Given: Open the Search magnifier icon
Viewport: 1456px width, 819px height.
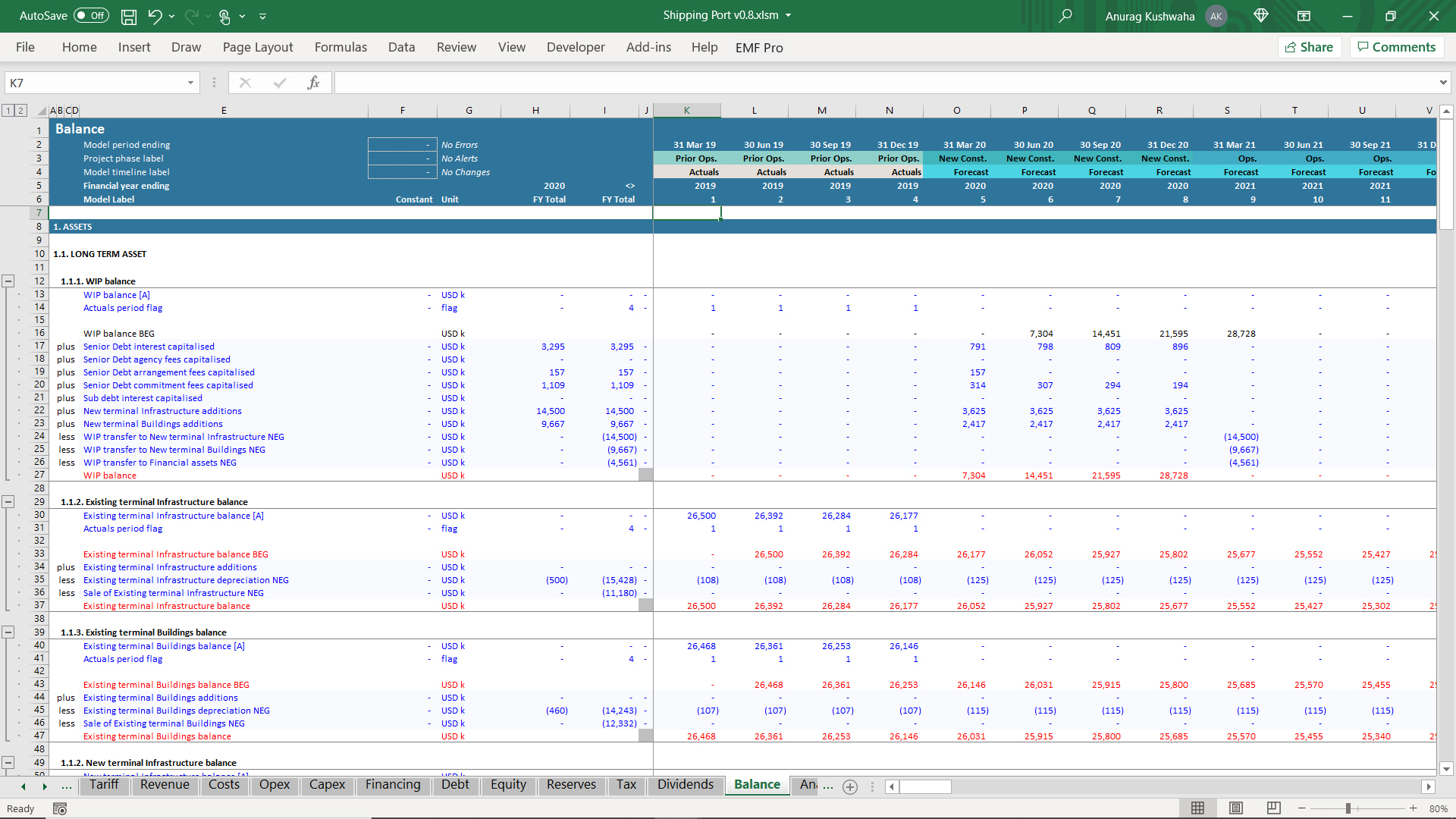Looking at the screenshot, I should [1065, 16].
